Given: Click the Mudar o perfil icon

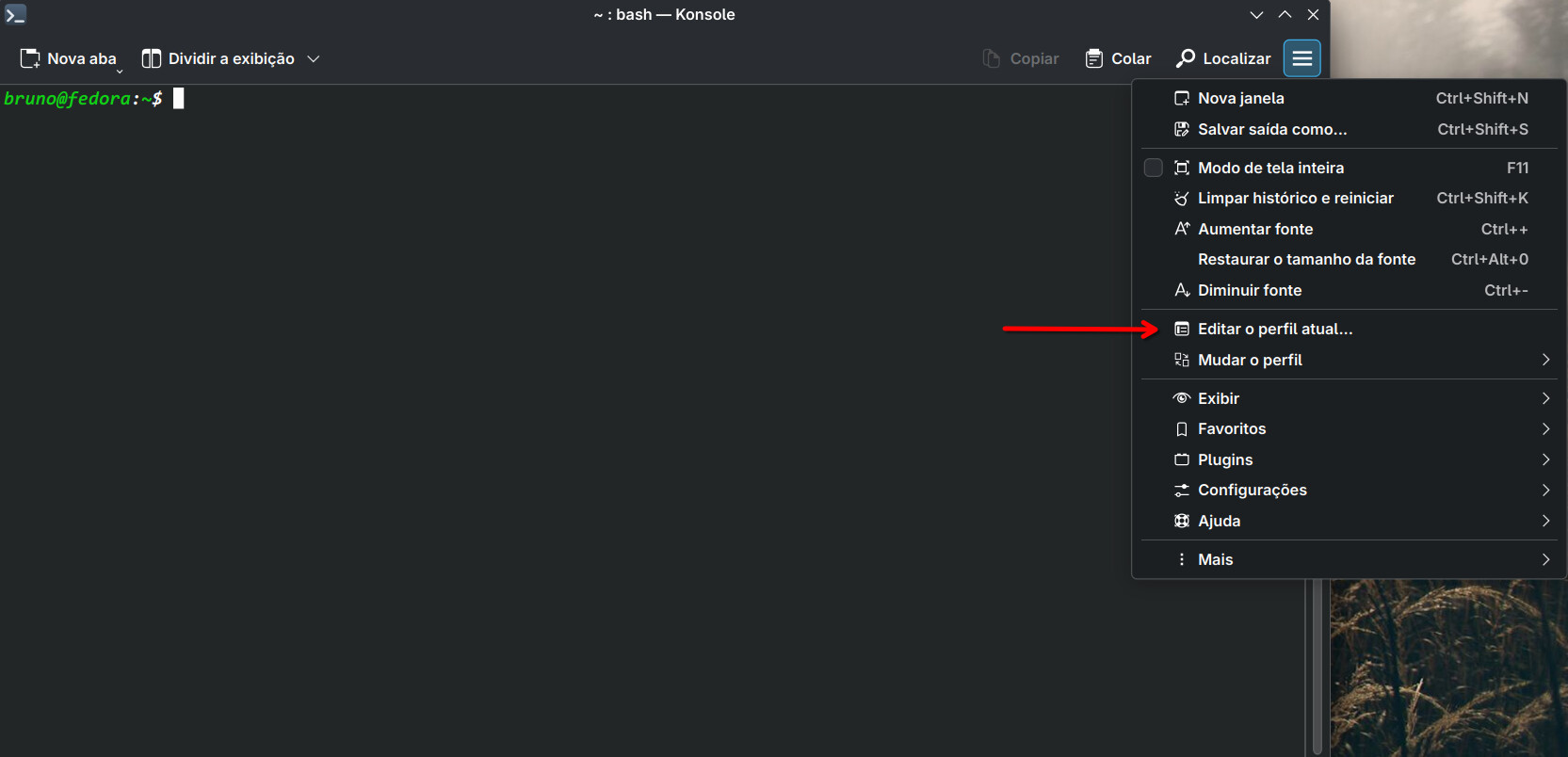Looking at the screenshot, I should point(1182,360).
